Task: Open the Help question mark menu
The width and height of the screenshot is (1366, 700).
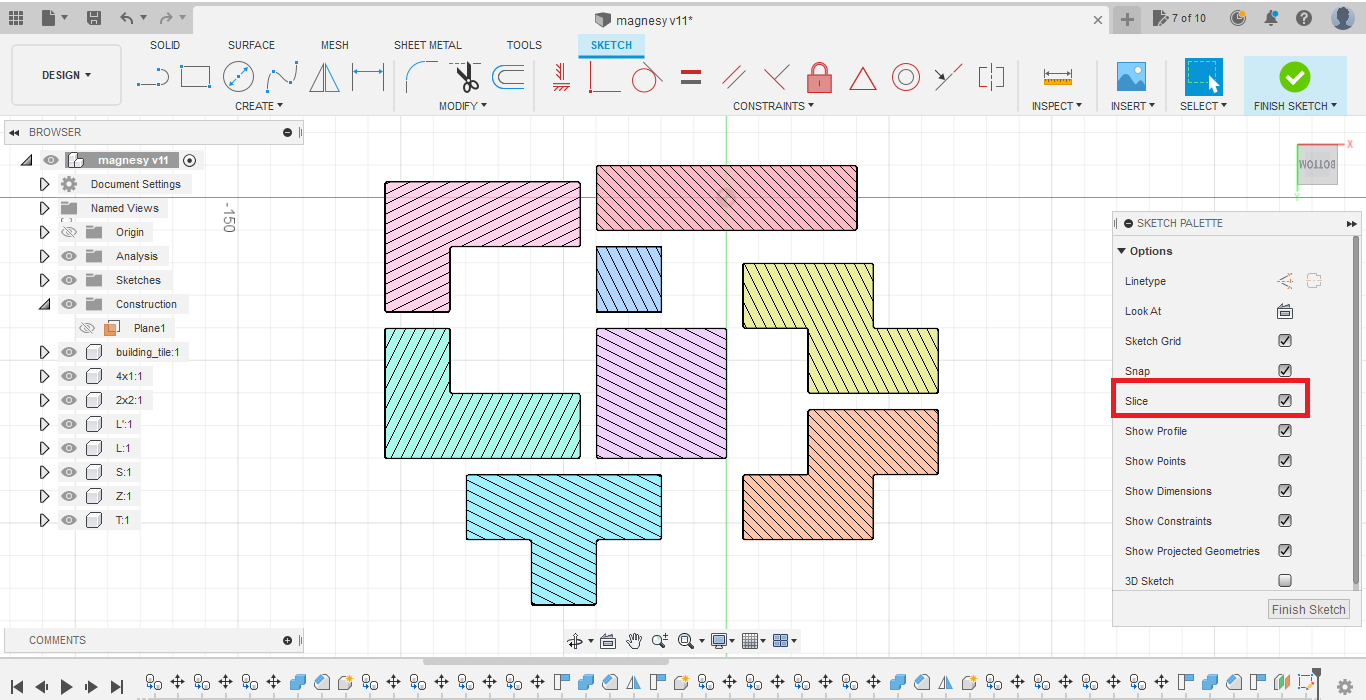Action: 1304,18
